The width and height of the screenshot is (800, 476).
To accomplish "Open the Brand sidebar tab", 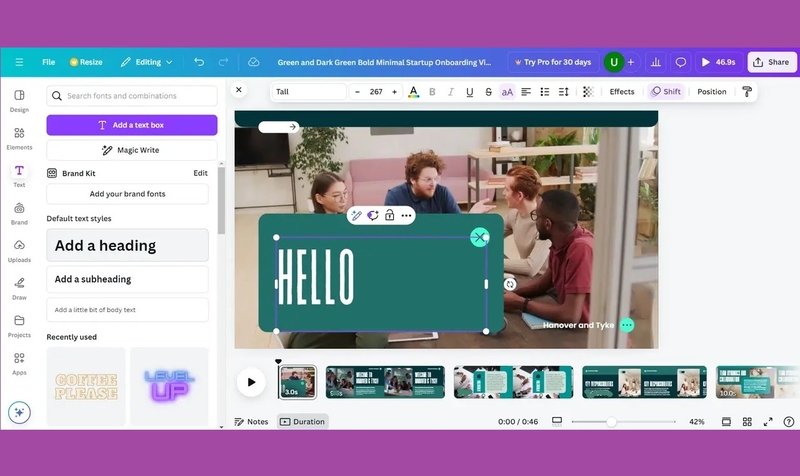I will click(x=19, y=213).
